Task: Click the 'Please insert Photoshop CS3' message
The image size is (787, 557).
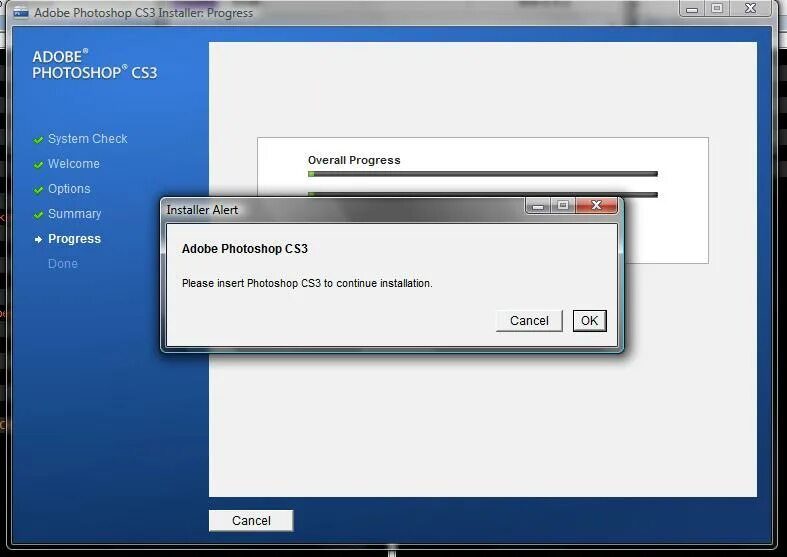Action: click(x=307, y=283)
